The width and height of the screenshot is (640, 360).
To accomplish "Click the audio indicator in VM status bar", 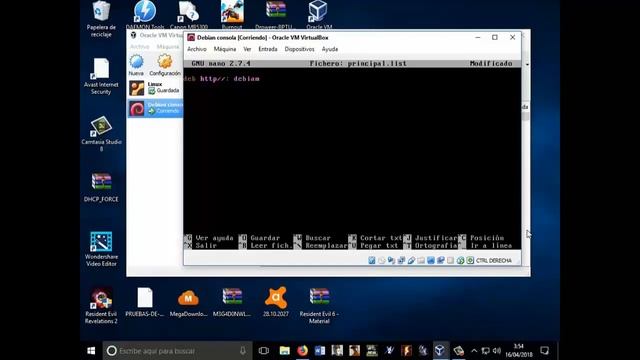I will click(x=391, y=260).
